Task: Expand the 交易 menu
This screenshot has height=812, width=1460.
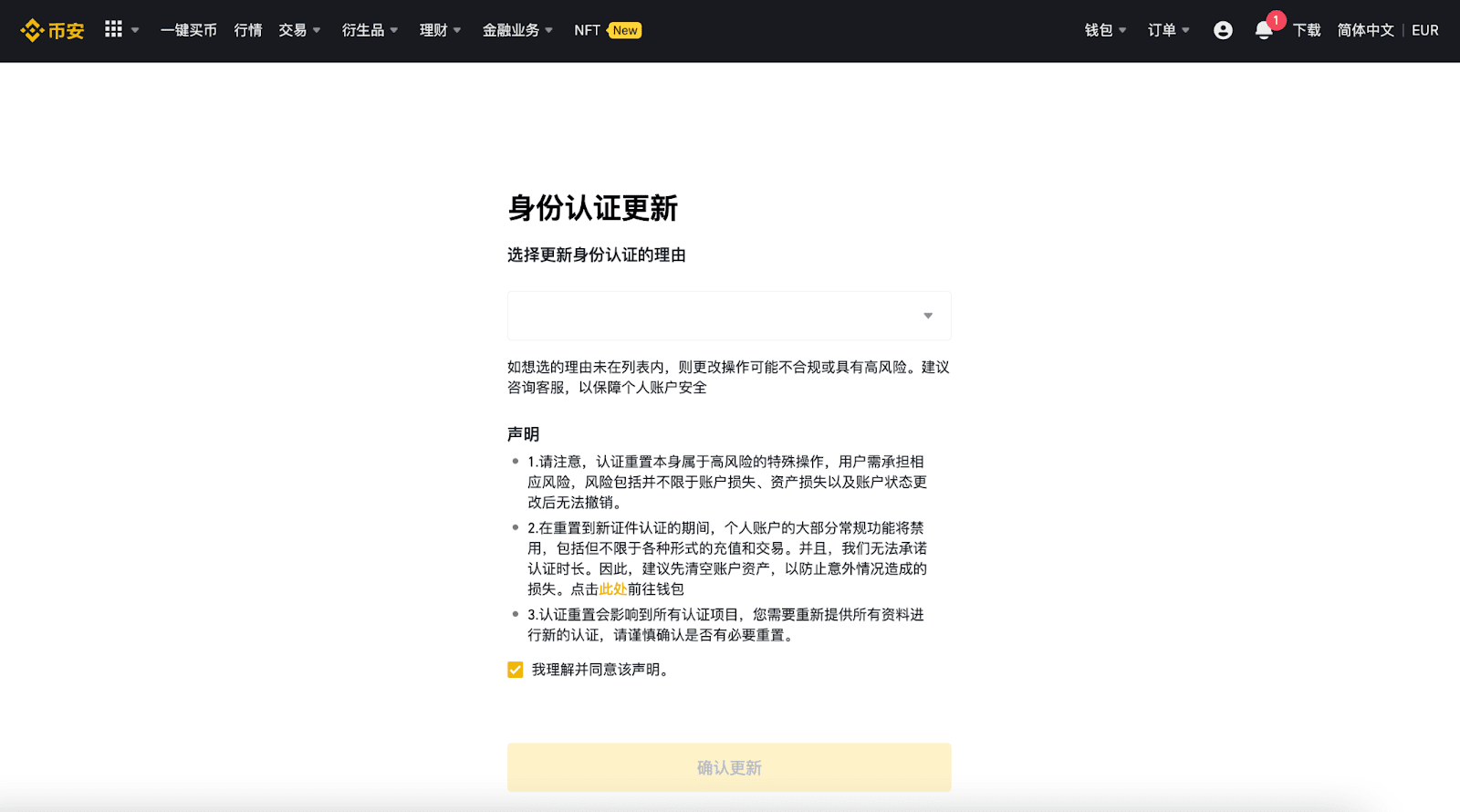Action: coord(299,30)
